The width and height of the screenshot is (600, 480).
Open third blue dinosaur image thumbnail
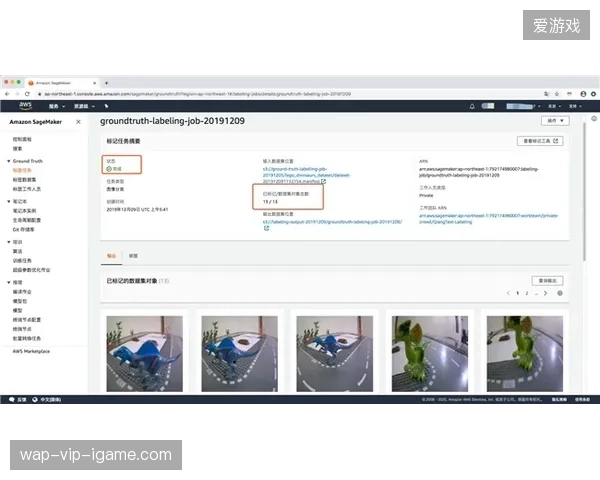[x=334, y=354]
